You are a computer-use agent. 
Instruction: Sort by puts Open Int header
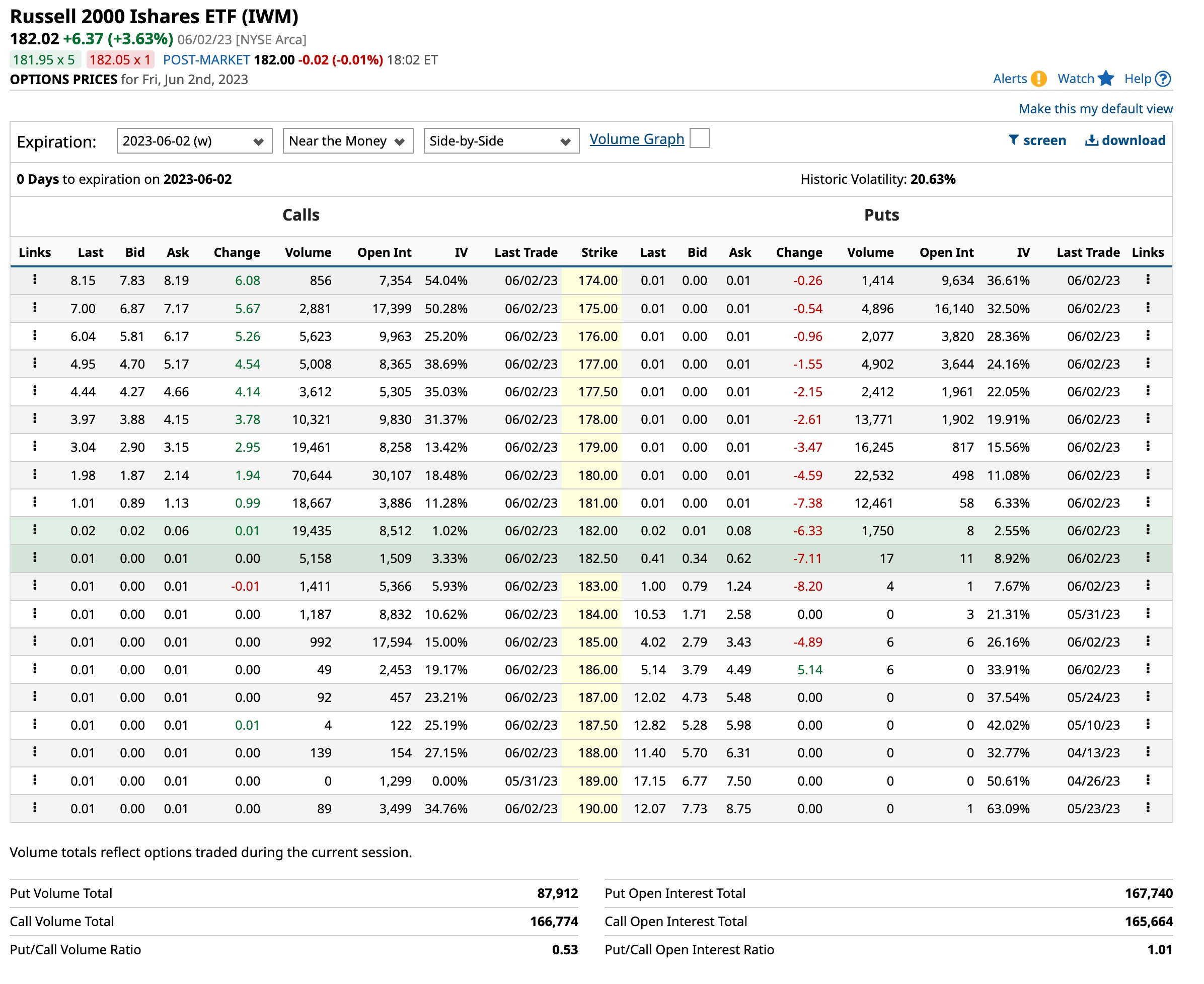point(946,252)
